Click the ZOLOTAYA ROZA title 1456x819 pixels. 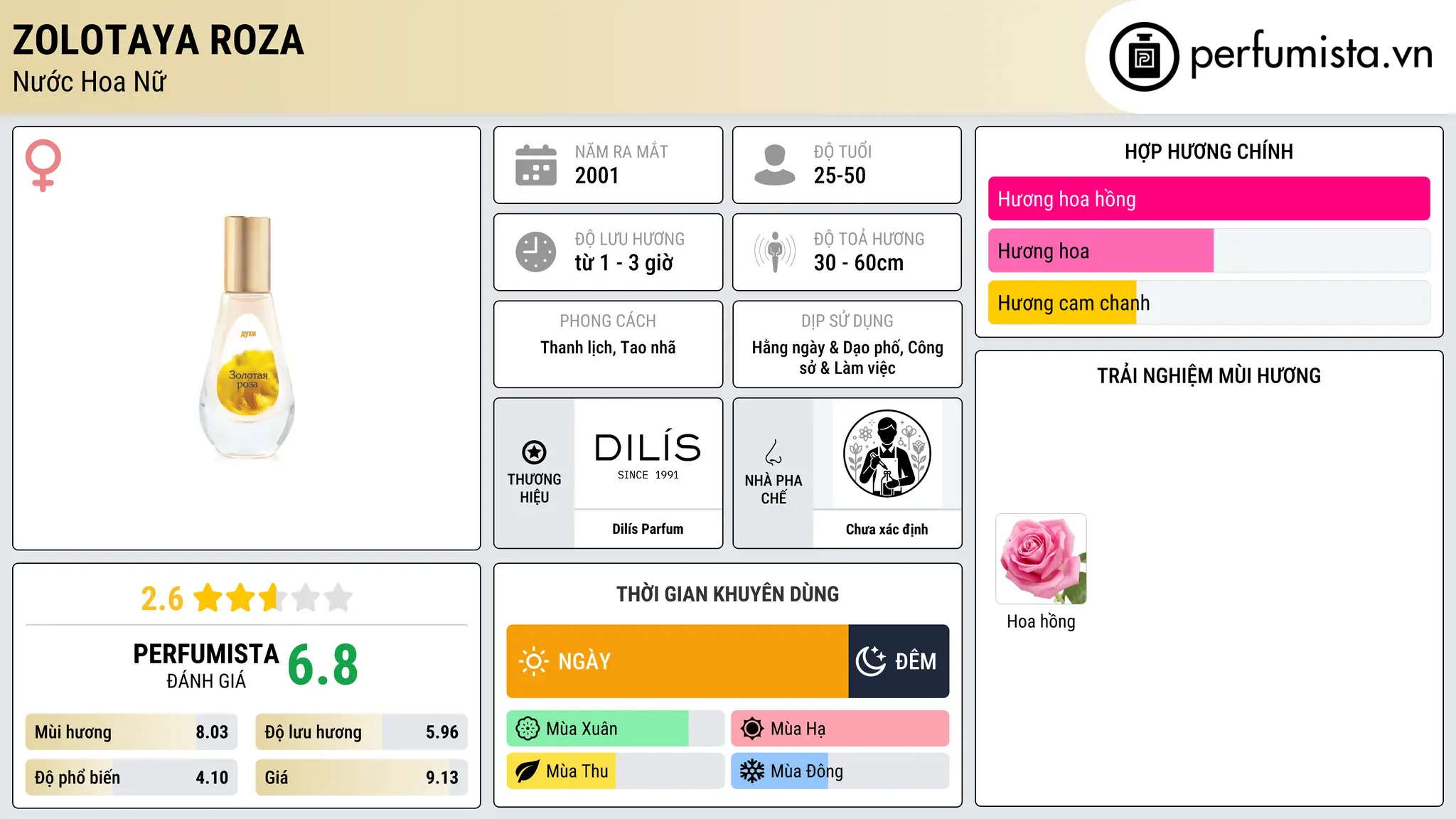[159, 40]
